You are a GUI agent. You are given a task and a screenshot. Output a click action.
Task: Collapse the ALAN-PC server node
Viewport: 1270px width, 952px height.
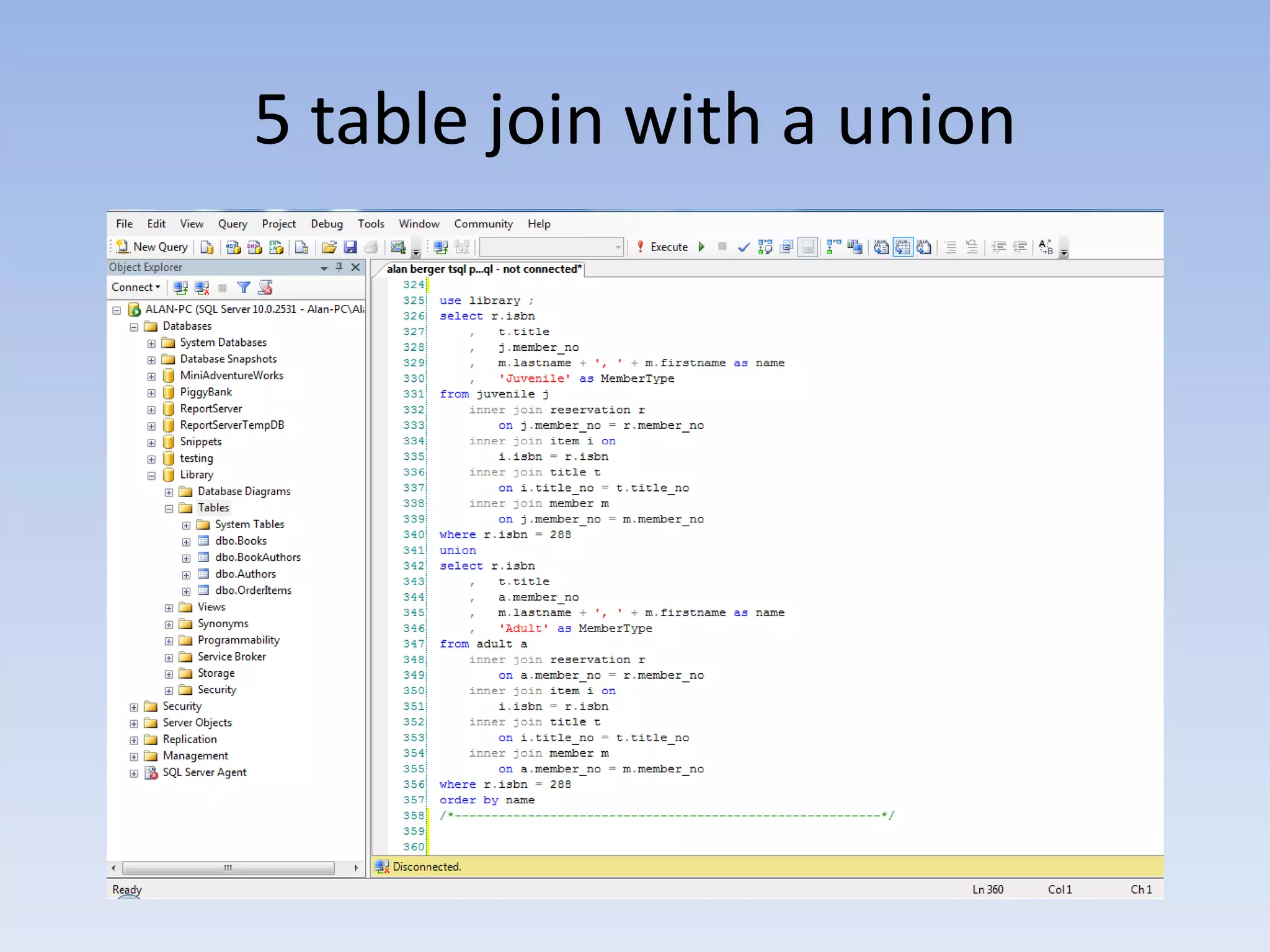pos(117,310)
